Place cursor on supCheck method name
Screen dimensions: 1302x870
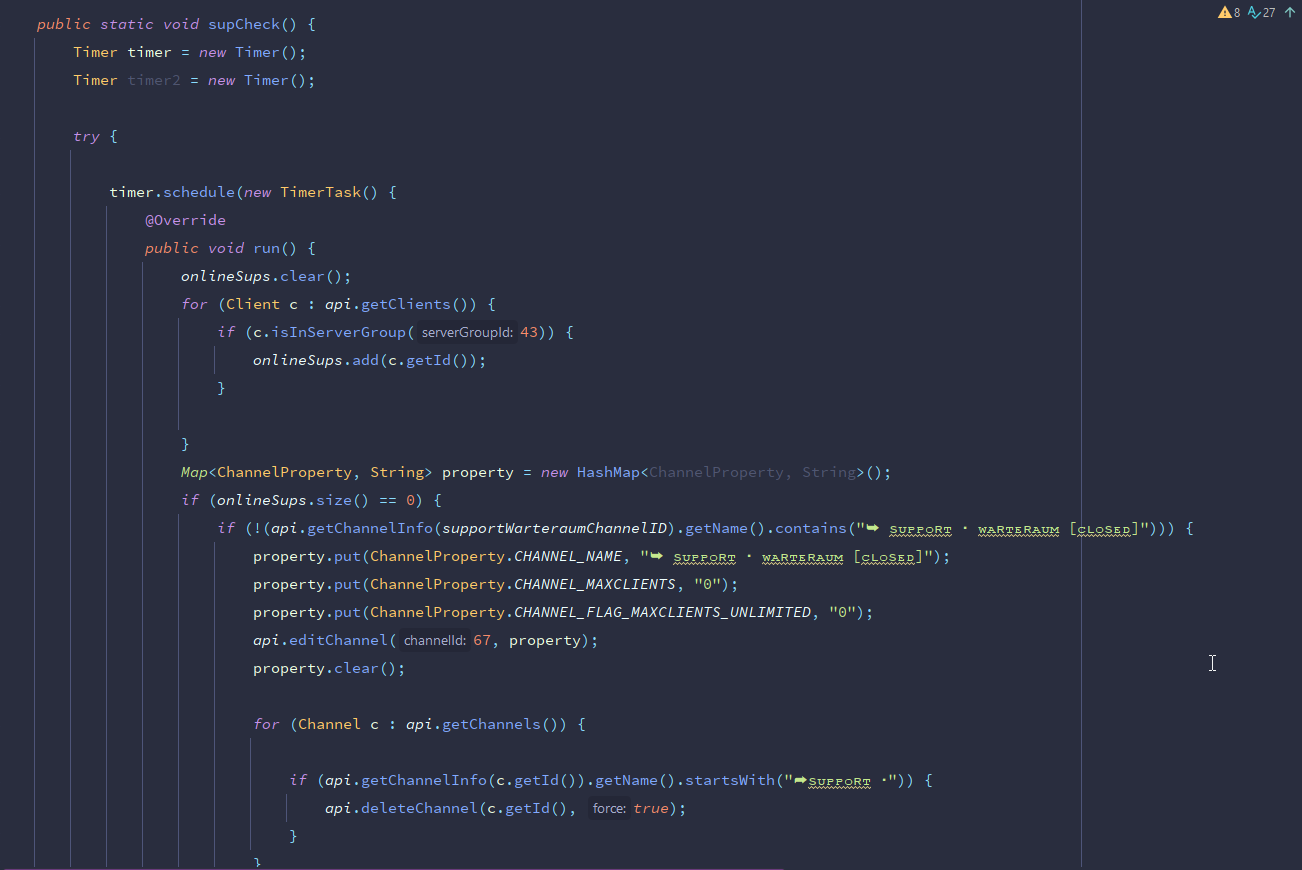point(245,24)
